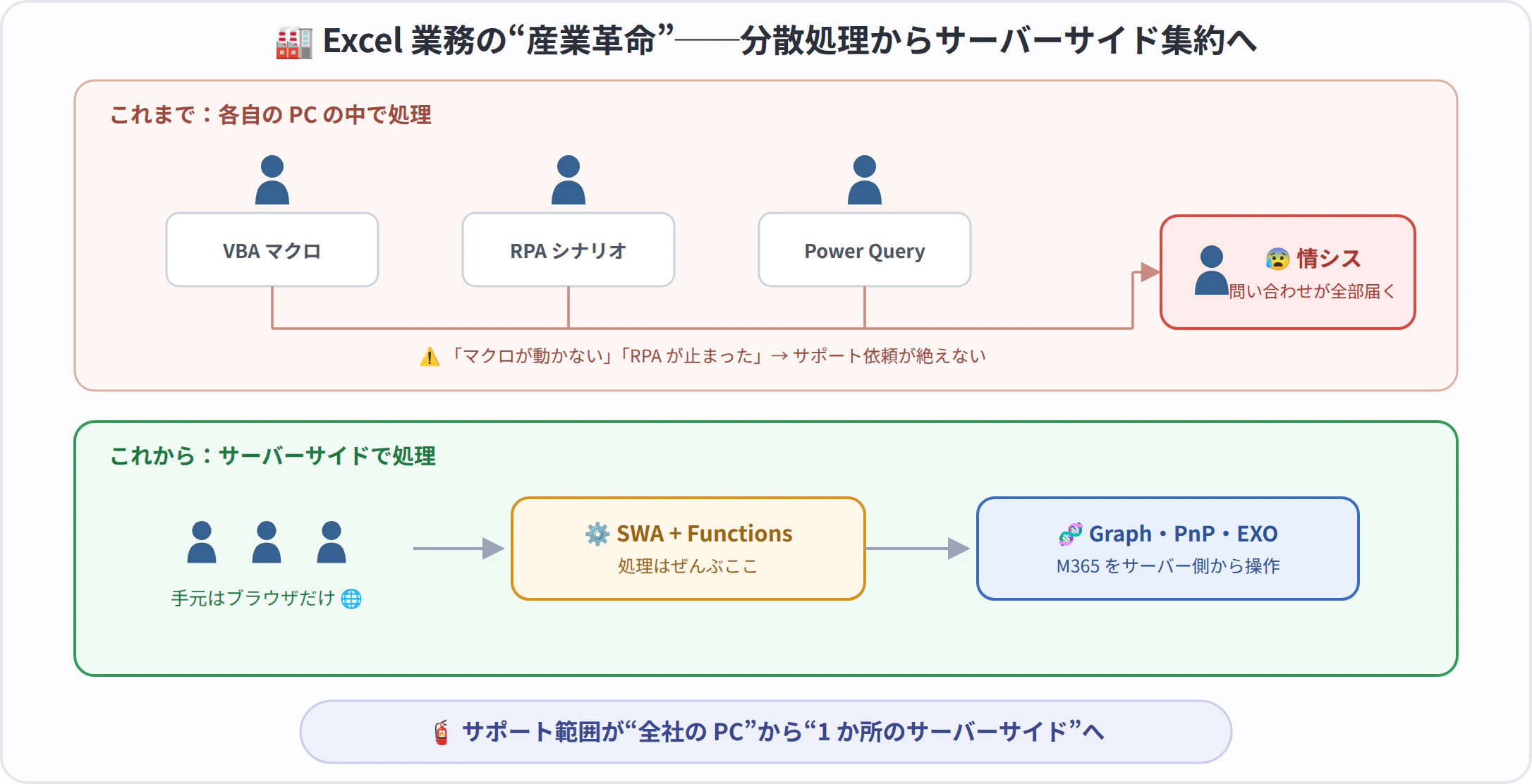Click the SWA + Functions heading
The image size is (1532, 784).
pyautogui.click(x=705, y=534)
